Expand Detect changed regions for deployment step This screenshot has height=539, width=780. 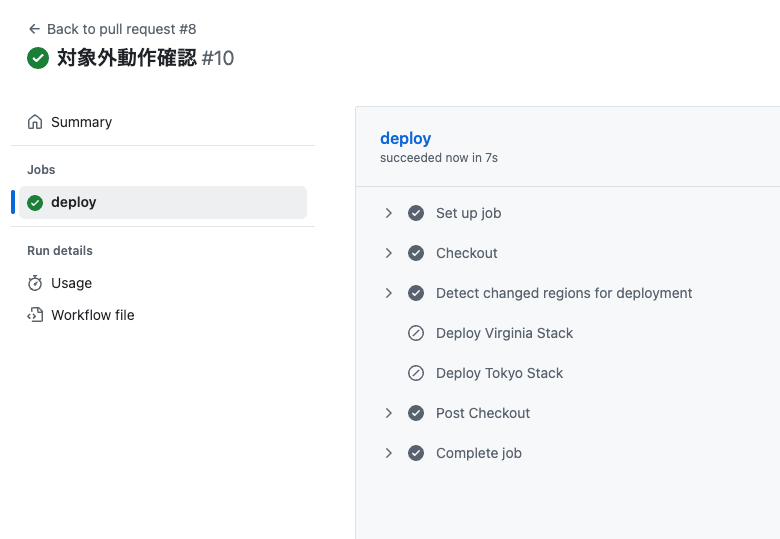tap(389, 293)
